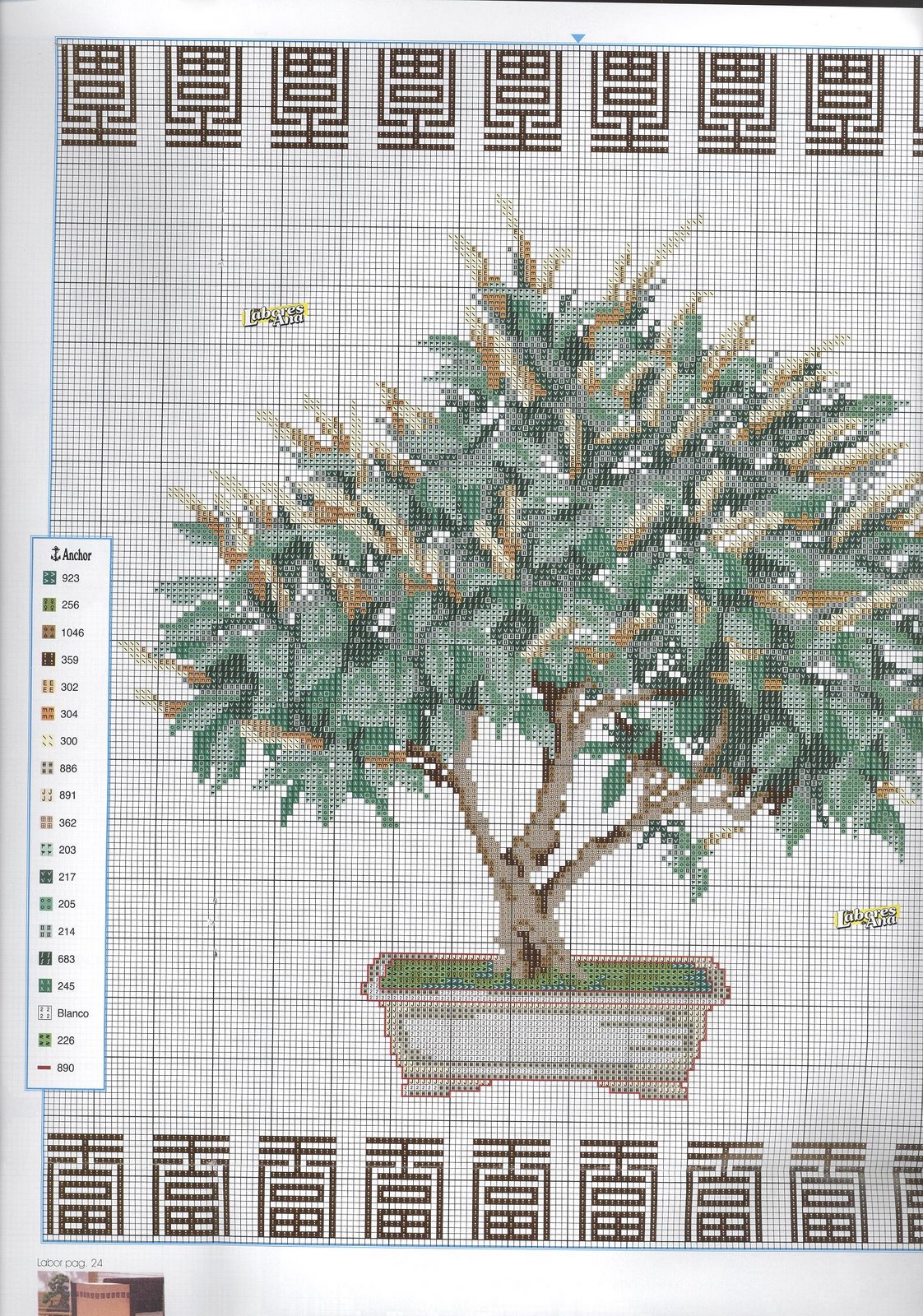Click the thread number '891'

pyautogui.click(x=68, y=795)
